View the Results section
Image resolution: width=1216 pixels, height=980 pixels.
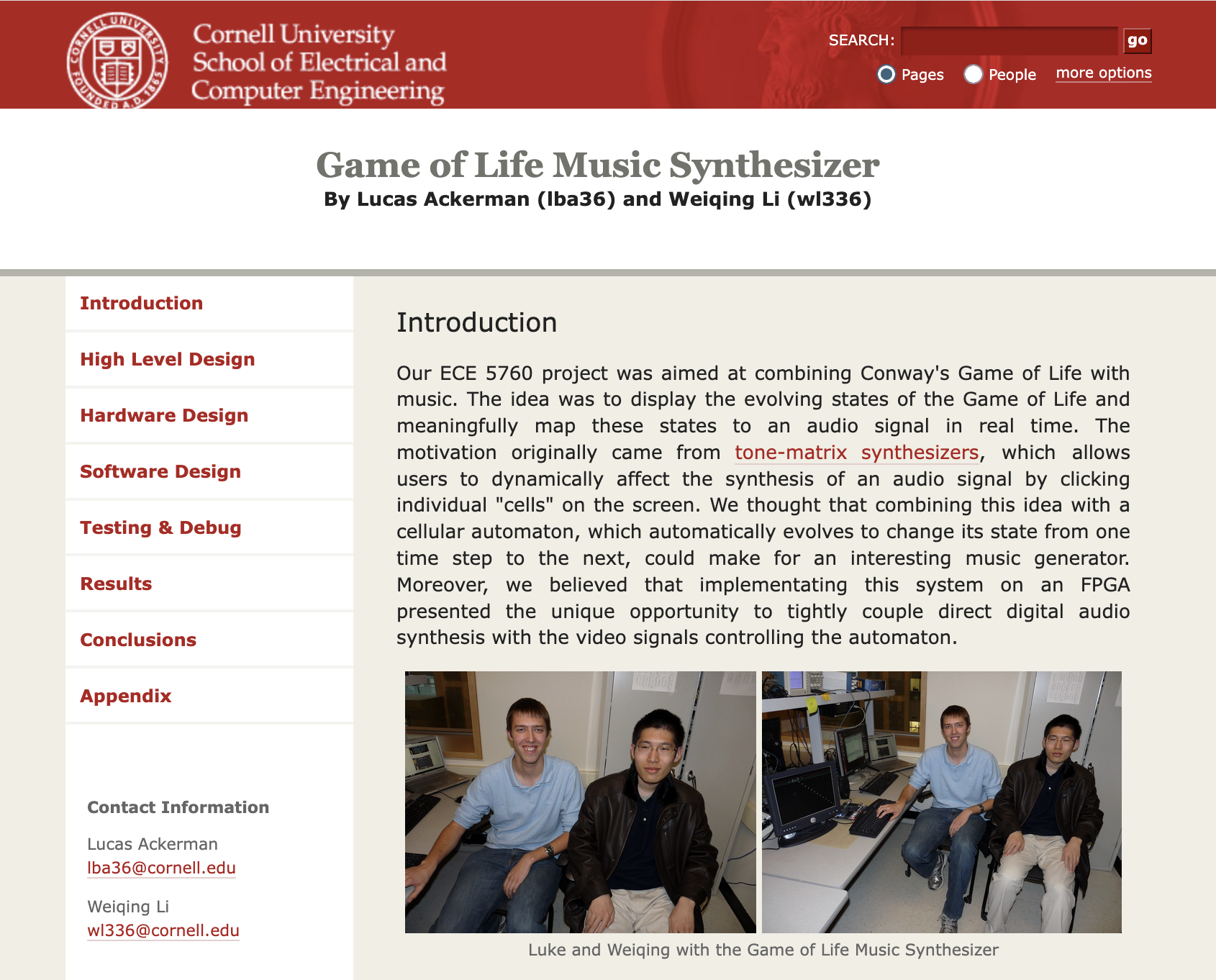(117, 584)
